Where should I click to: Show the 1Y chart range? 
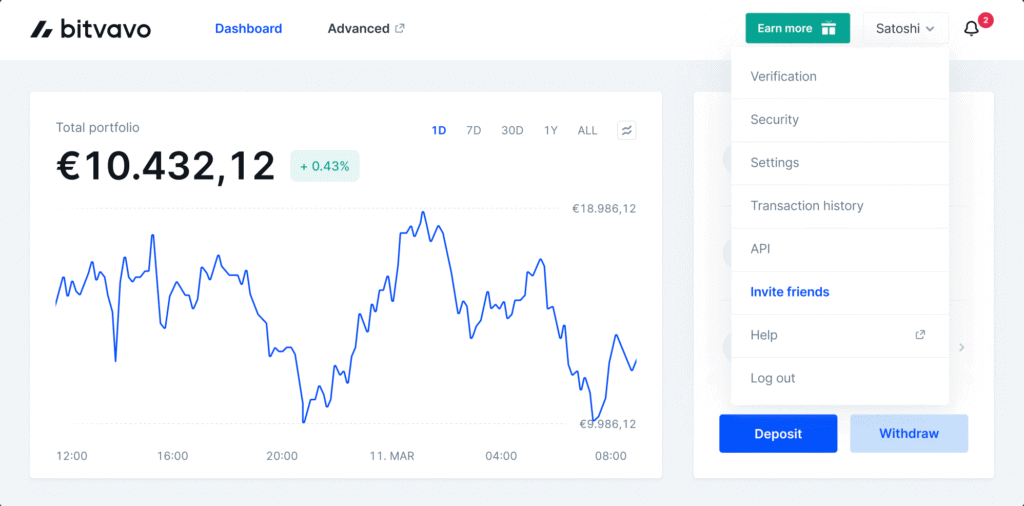point(551,130)
